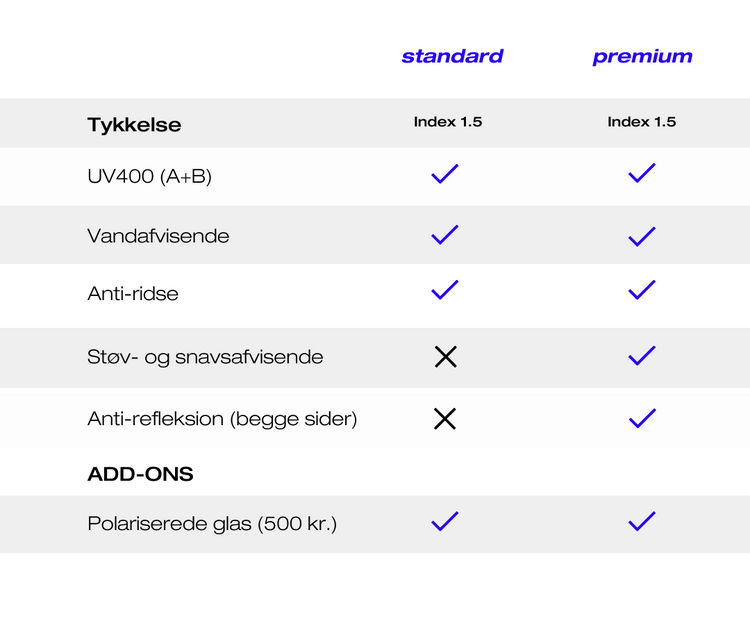Click the premium Vandafvisende checkmark

coord(642,236)
